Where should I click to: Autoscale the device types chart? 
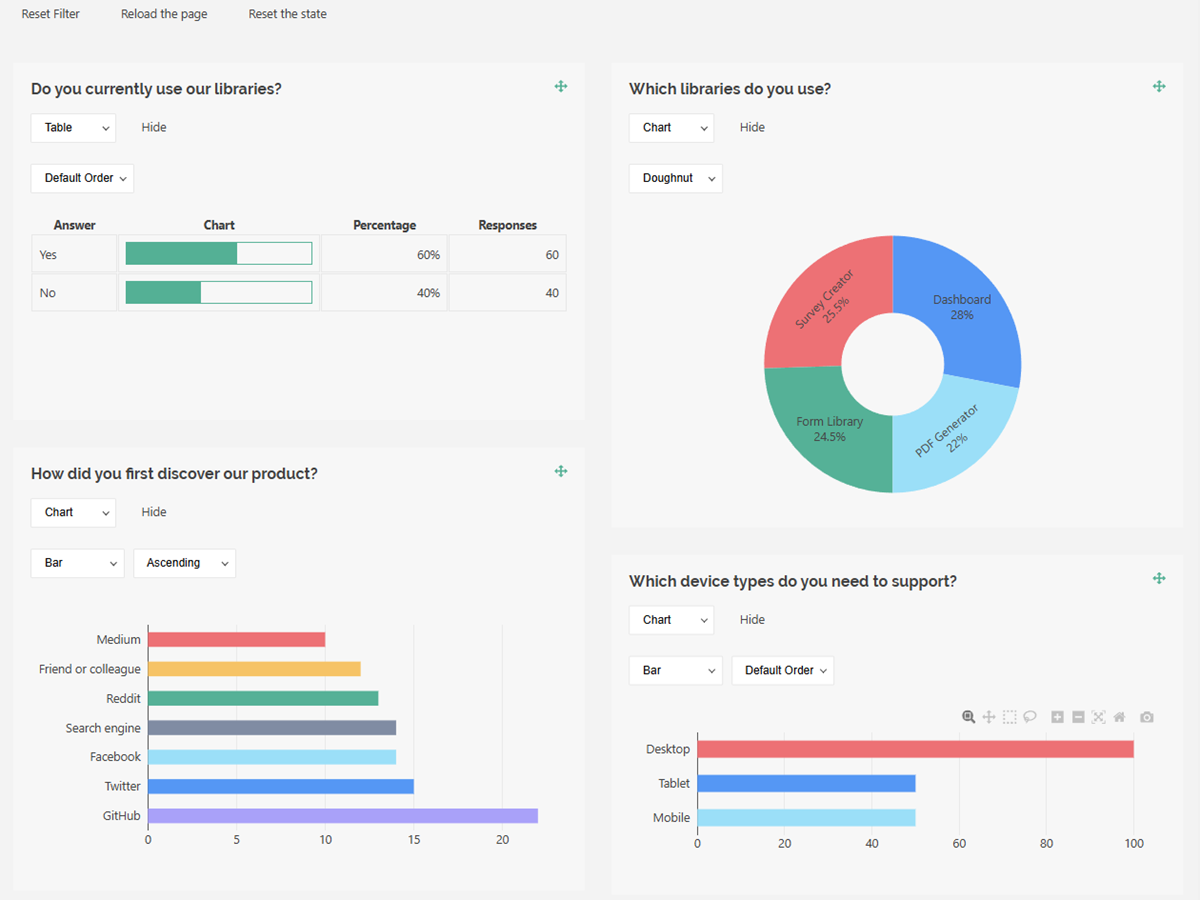click(x=1098, y=717)
